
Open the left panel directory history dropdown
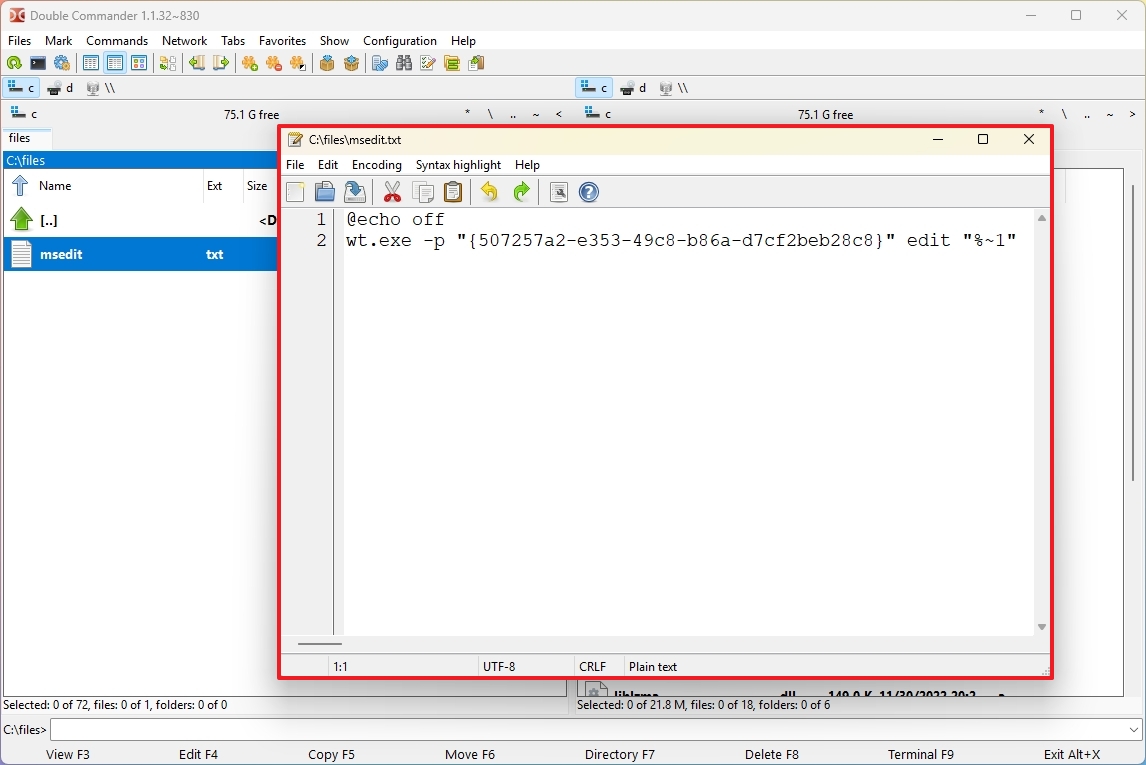pos(558,113)
